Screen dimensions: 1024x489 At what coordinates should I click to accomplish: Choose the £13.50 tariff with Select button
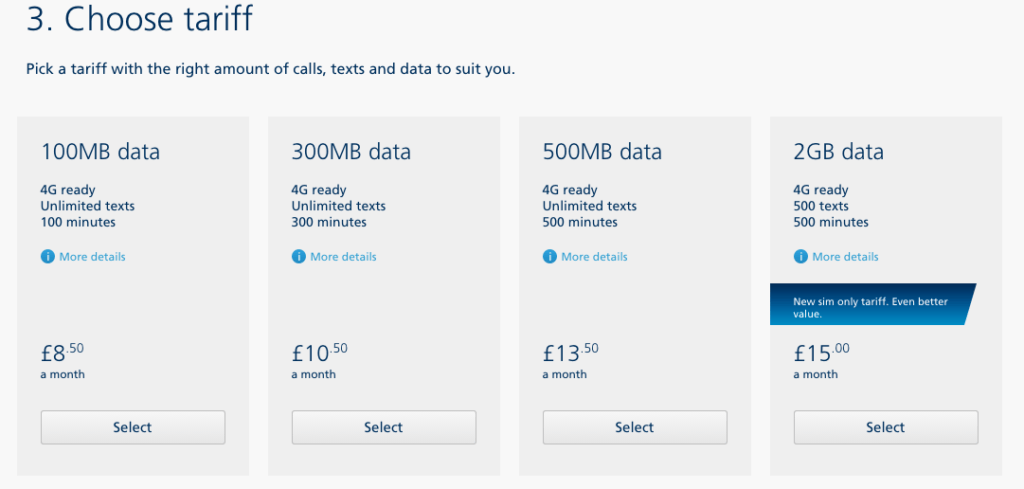click(x=635, y=427)
